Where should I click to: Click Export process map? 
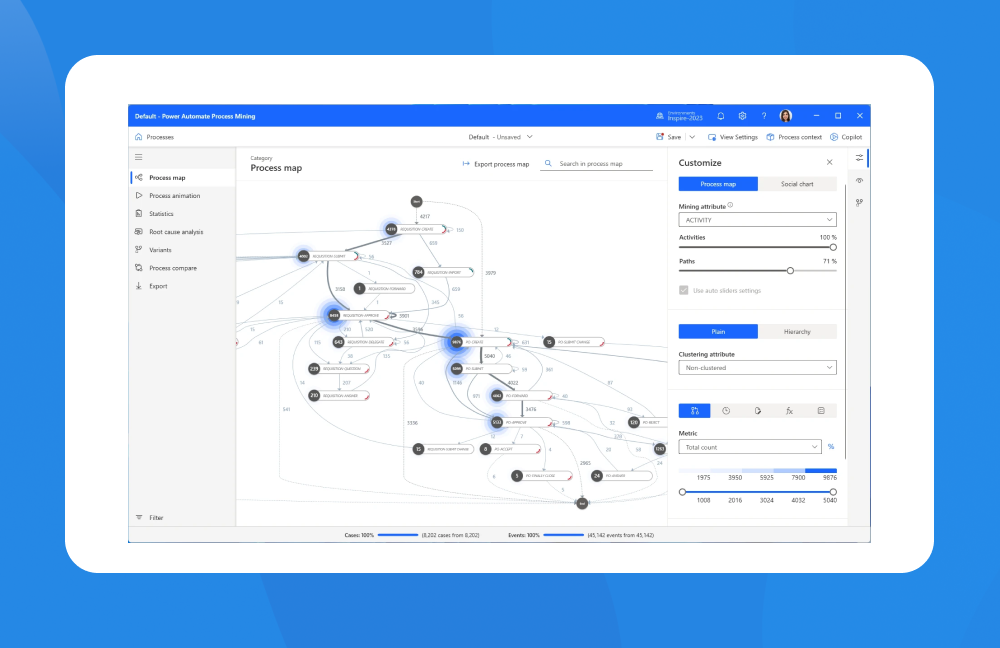[496, 164]
